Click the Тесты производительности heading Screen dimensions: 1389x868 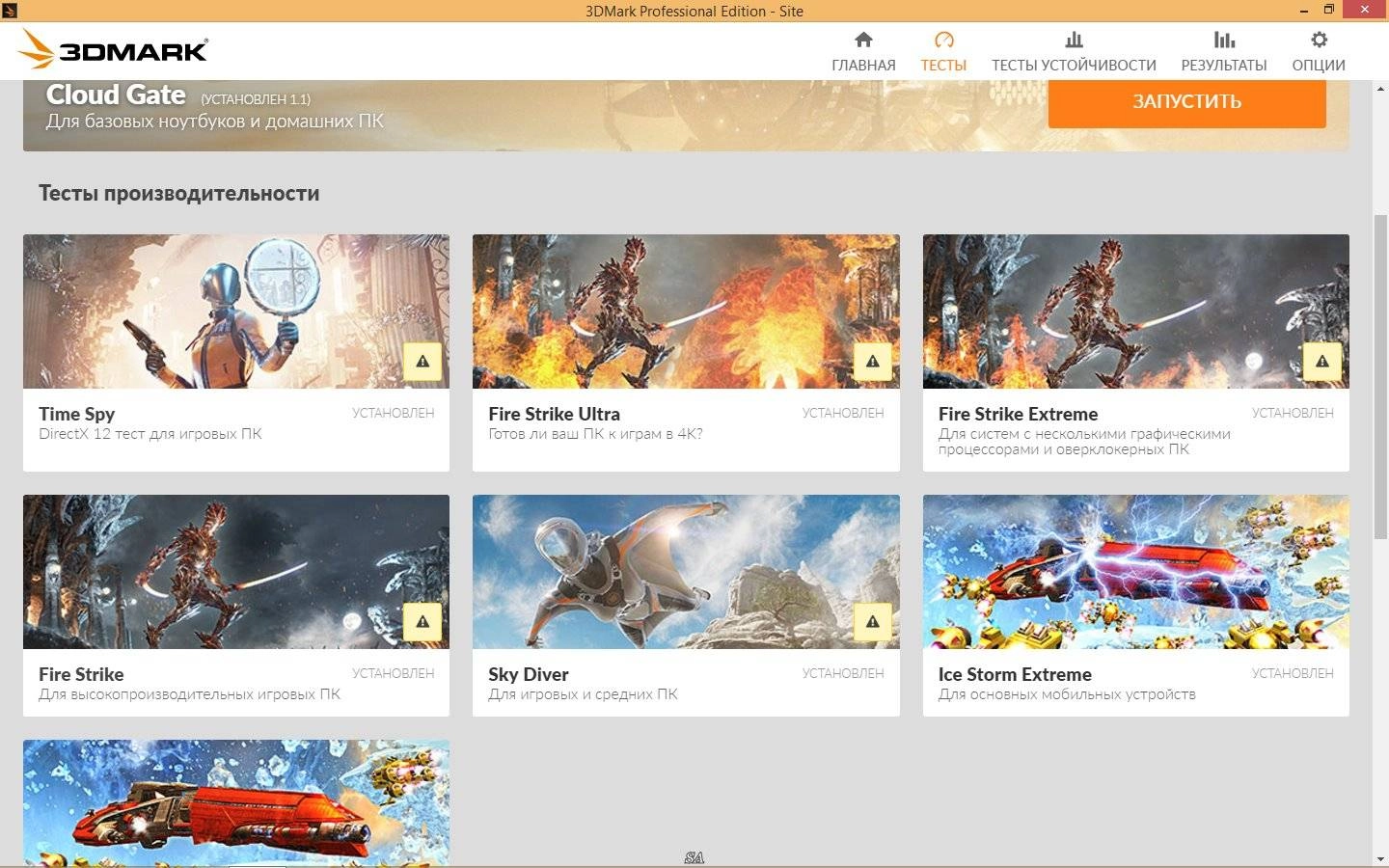tap(179, 193)
